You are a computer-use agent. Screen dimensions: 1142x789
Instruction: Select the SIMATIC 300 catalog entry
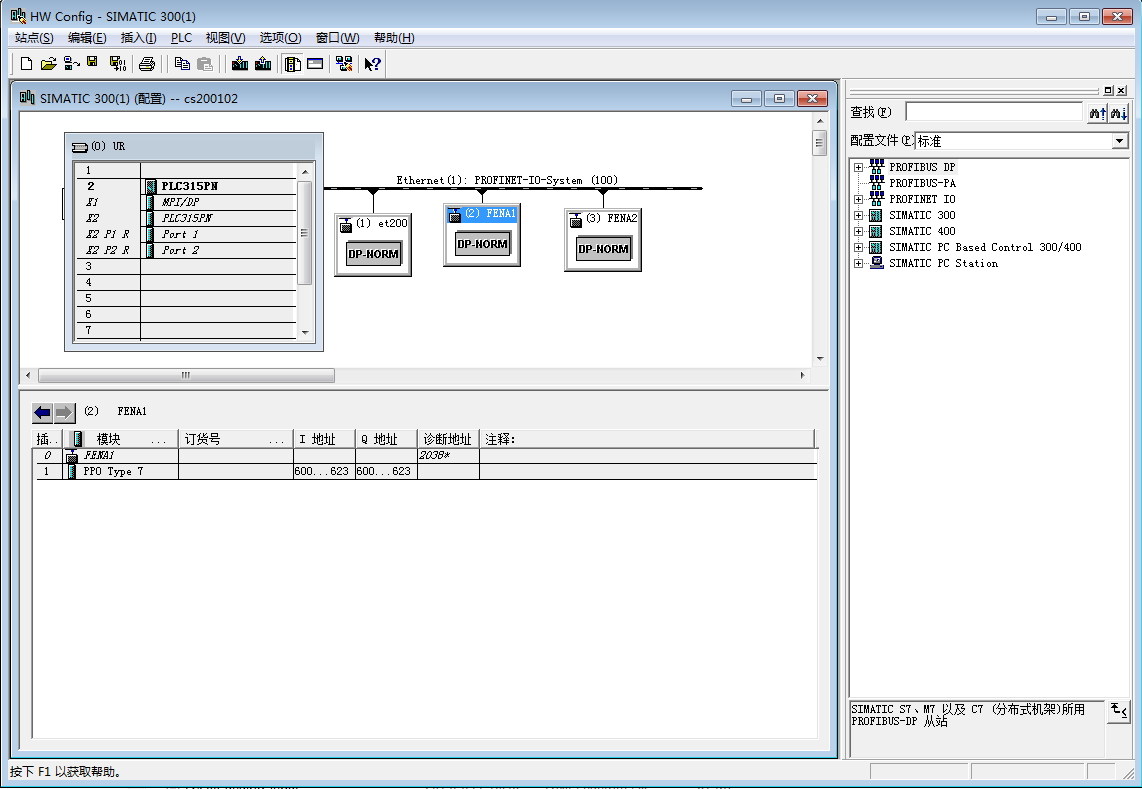[x=922, y=216]
